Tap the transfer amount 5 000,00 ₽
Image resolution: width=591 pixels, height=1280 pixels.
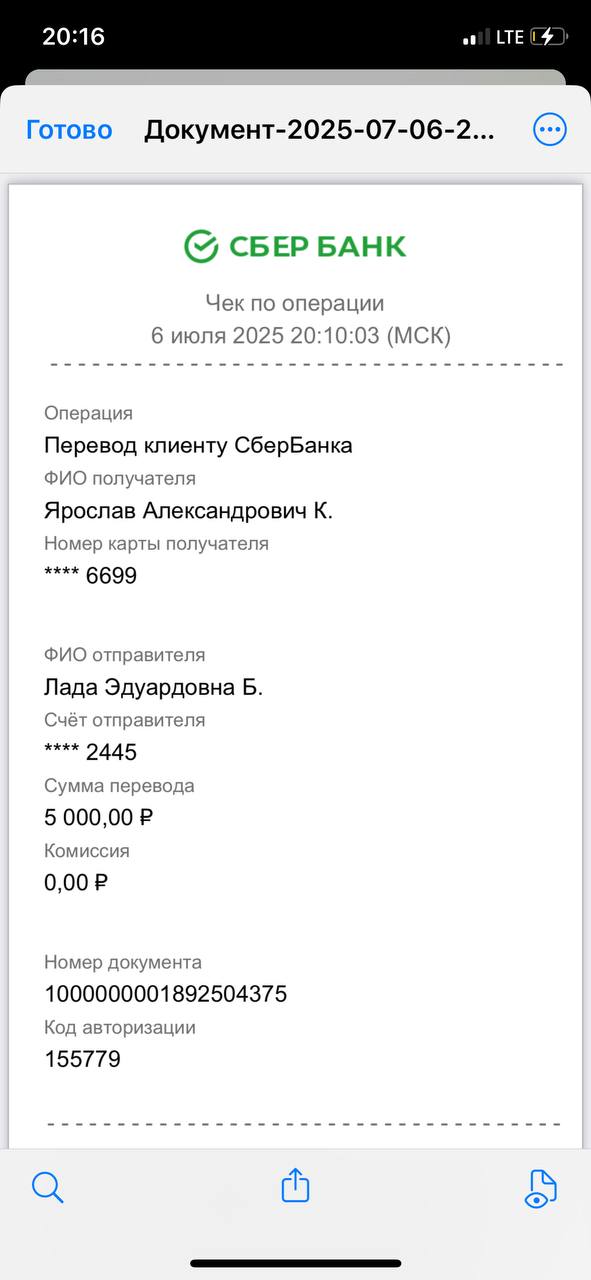(99, 818)
